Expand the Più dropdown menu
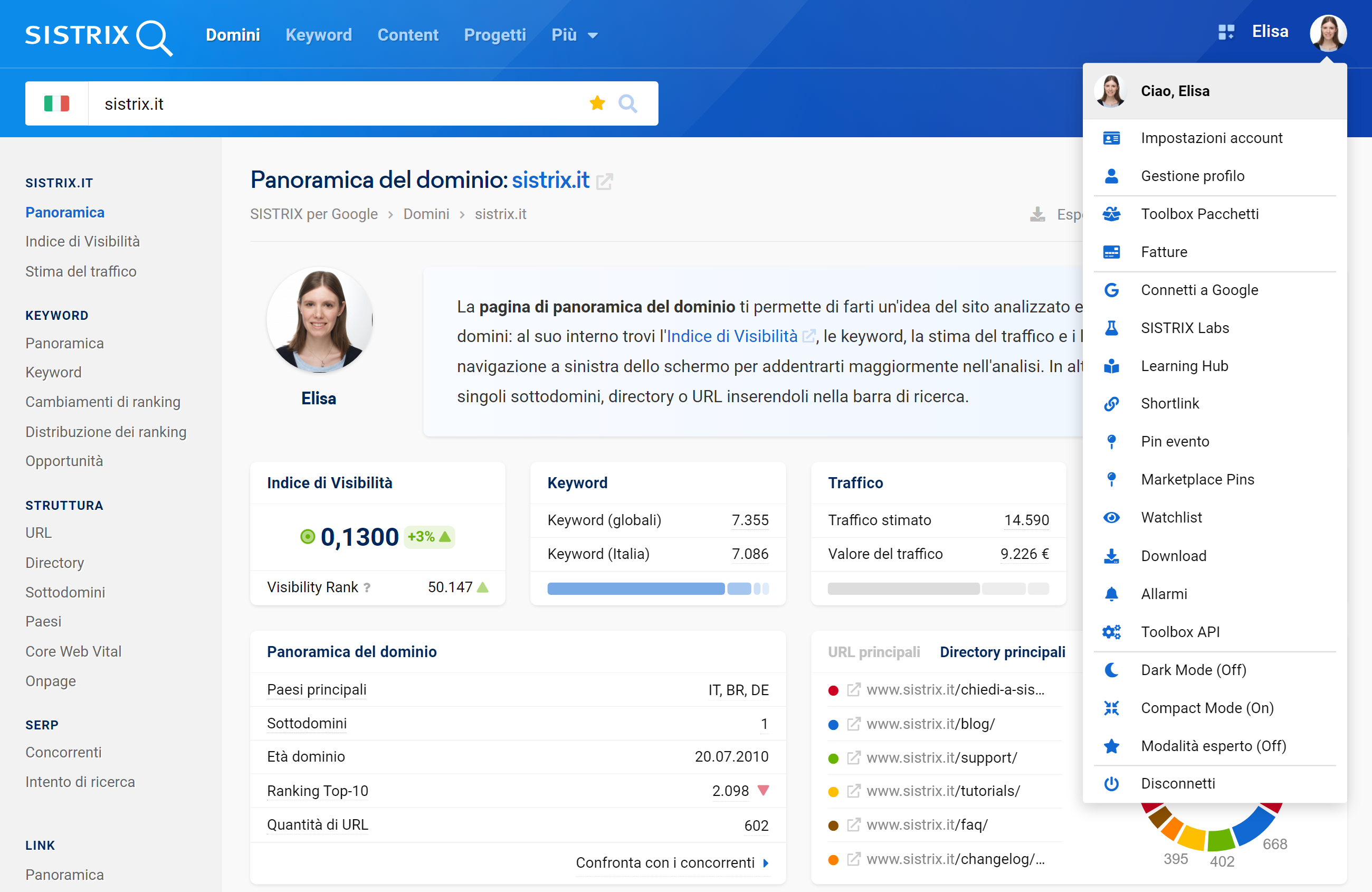Viewport: 1372px width, 892px height. tap(574, 35)
